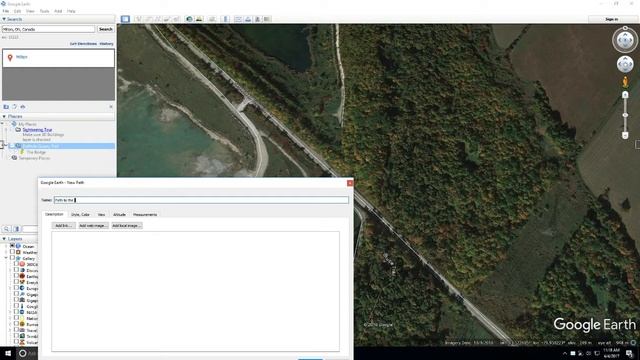Click the Cortana circle on the taskbar
This screenshot has height=360, width=640.
click(23, 353)
